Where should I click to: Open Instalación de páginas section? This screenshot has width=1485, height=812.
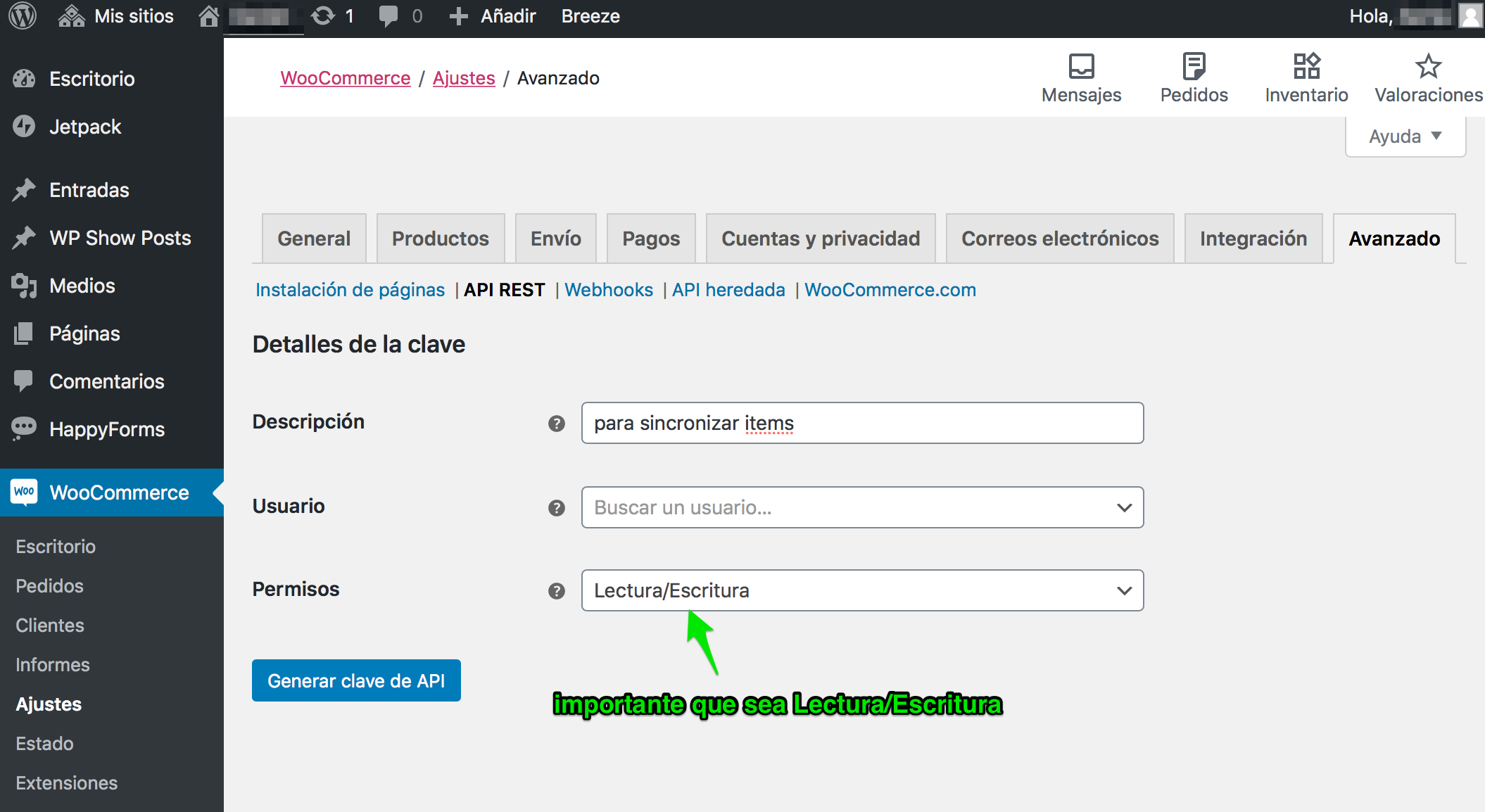pos(350,290)
